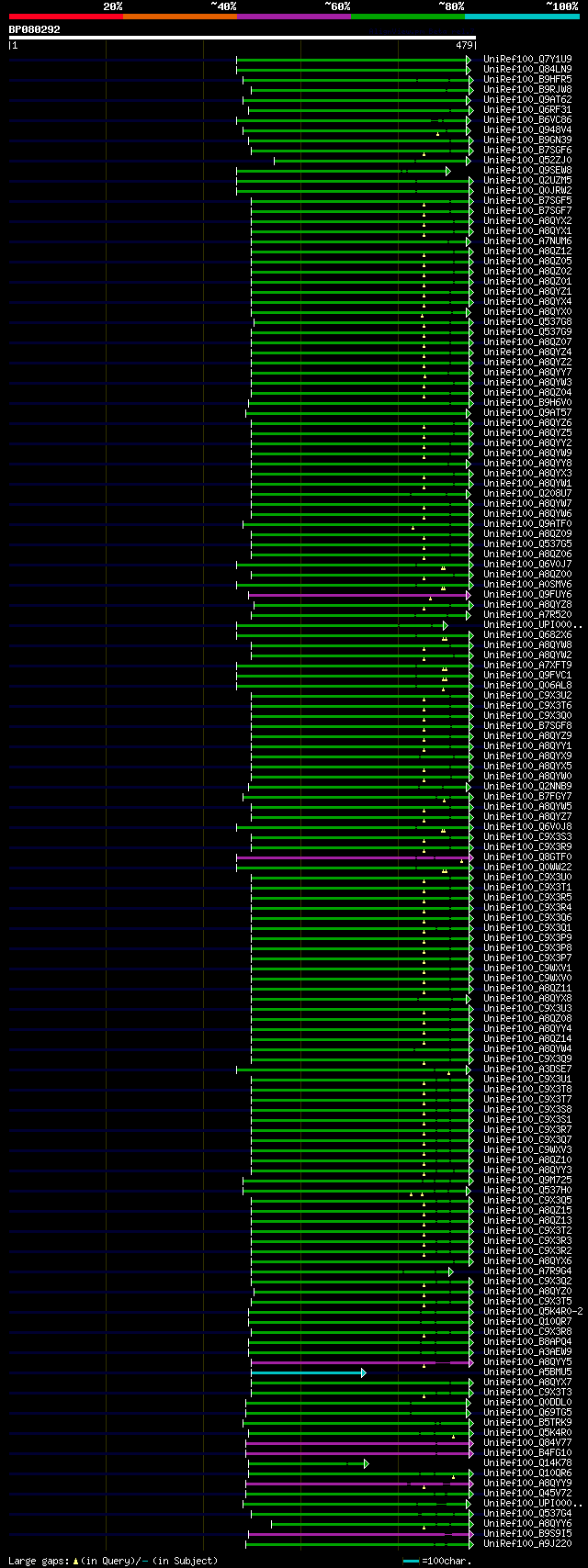Screen dimensions: 588x1568
Task: Select the UniRef100_Q9M725 entry
Action: 527,1180
